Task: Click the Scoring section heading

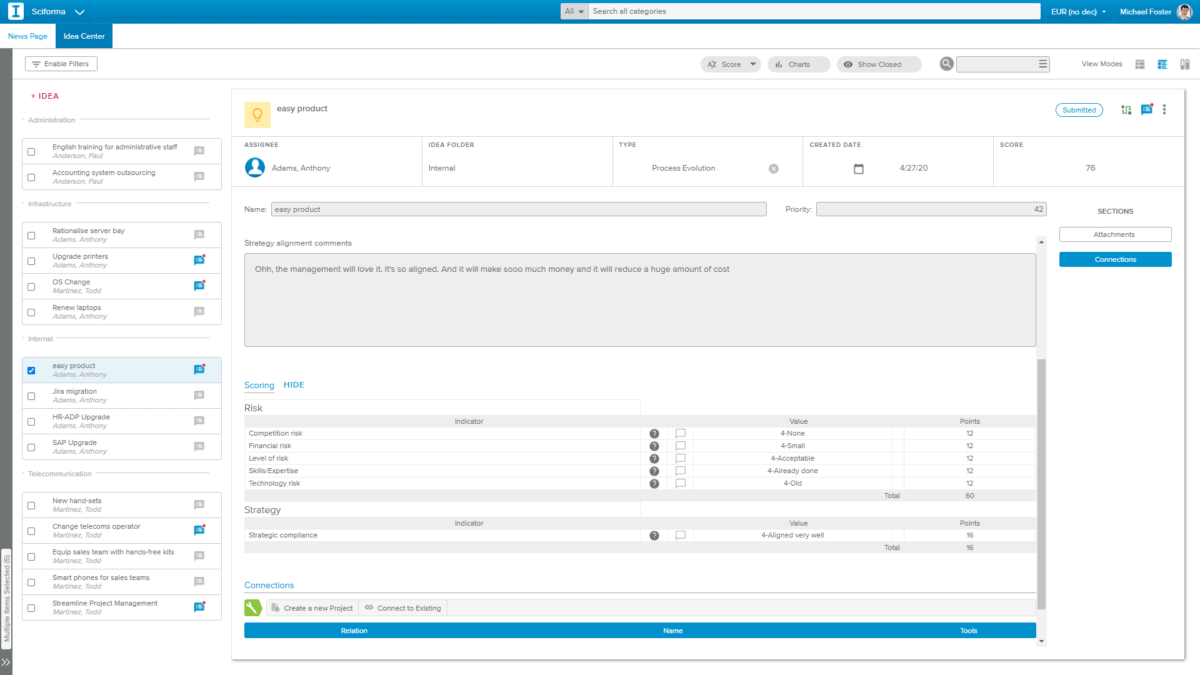Action: pos(259,385)
